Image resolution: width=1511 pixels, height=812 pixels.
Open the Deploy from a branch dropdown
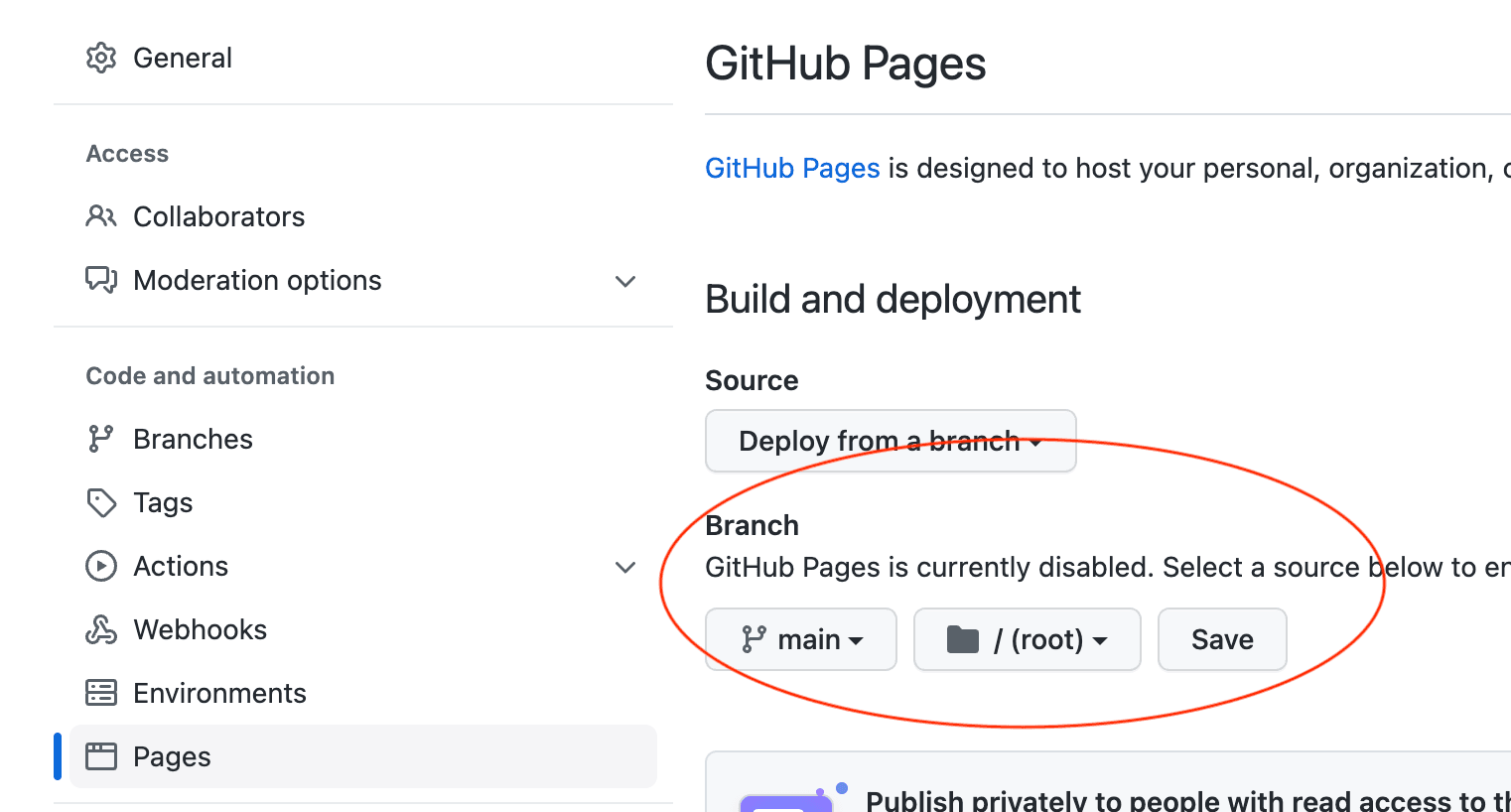[x=891, y=441]
